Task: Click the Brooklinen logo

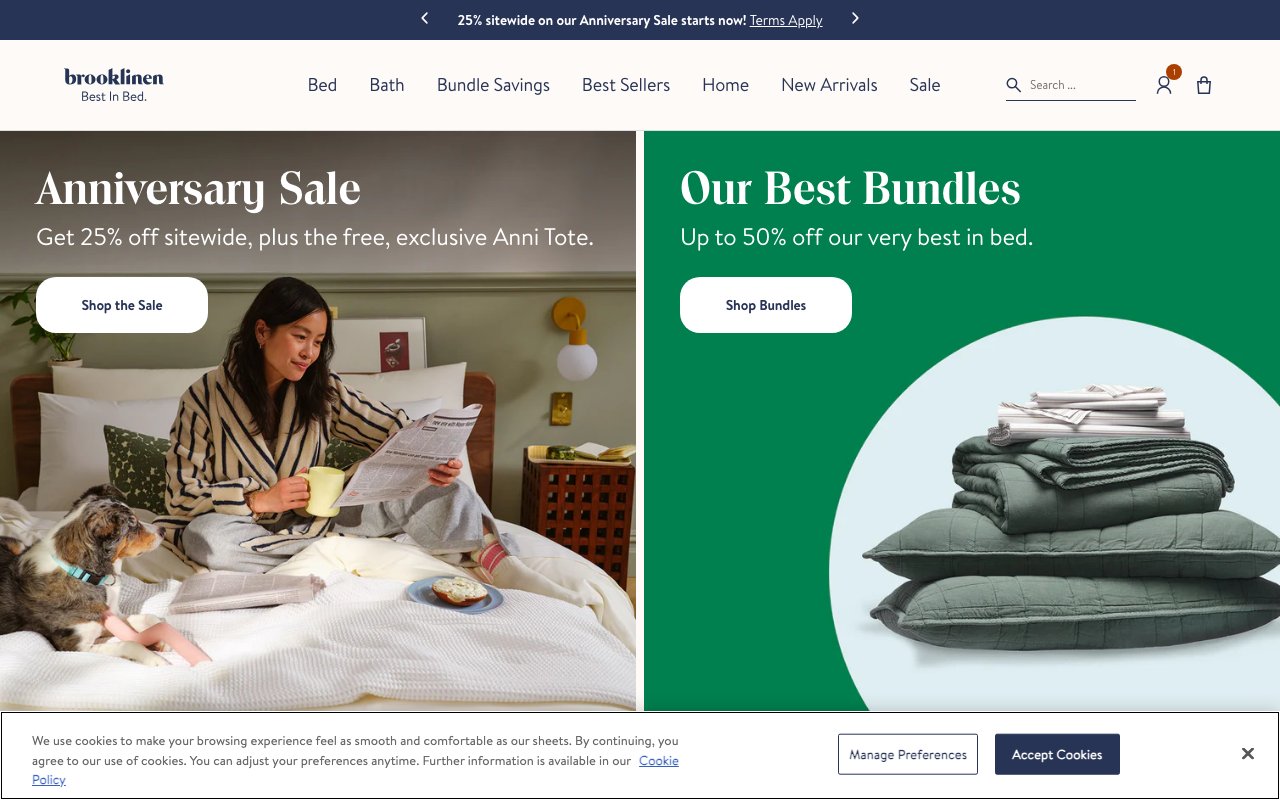Action: point(114,85)
